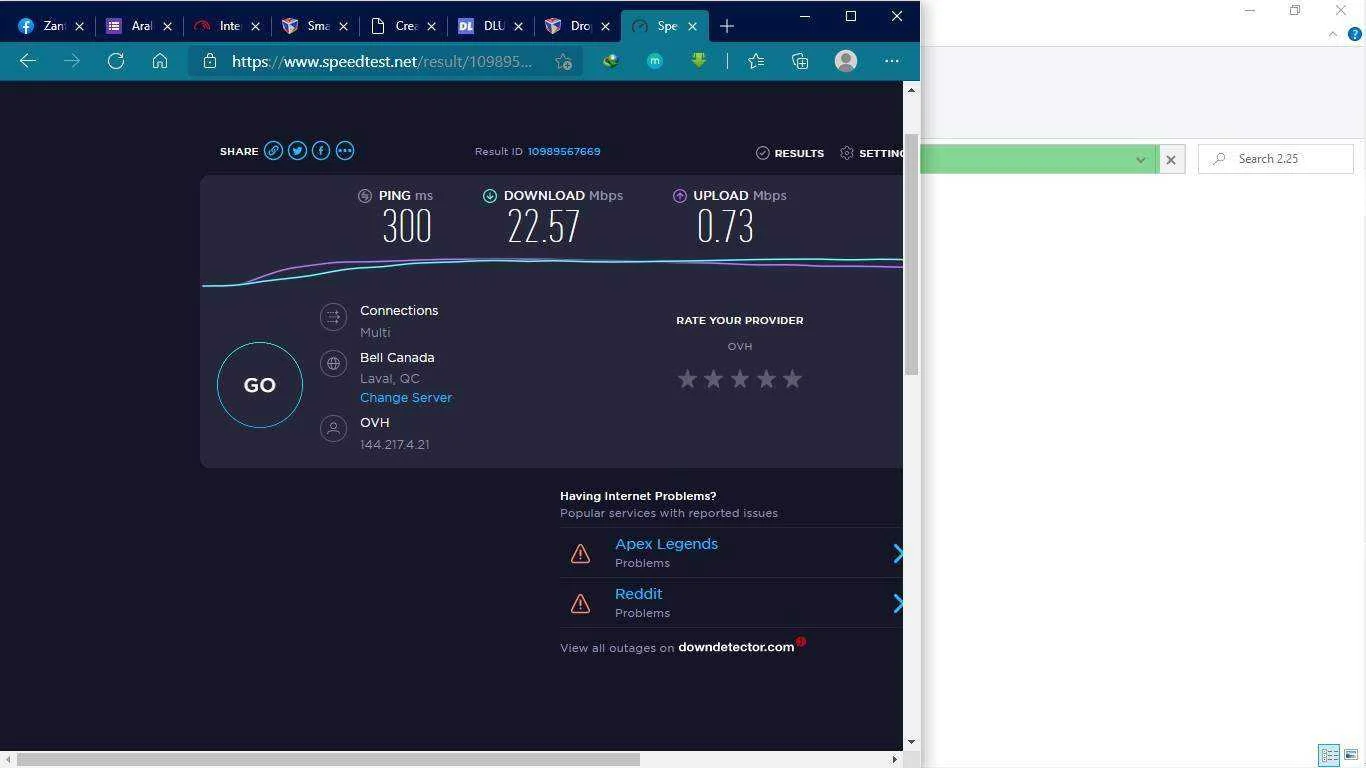Screen dimensions: 1366x768
Task: Switch to the 'DLU' browser tab
Action: [488, 26]
